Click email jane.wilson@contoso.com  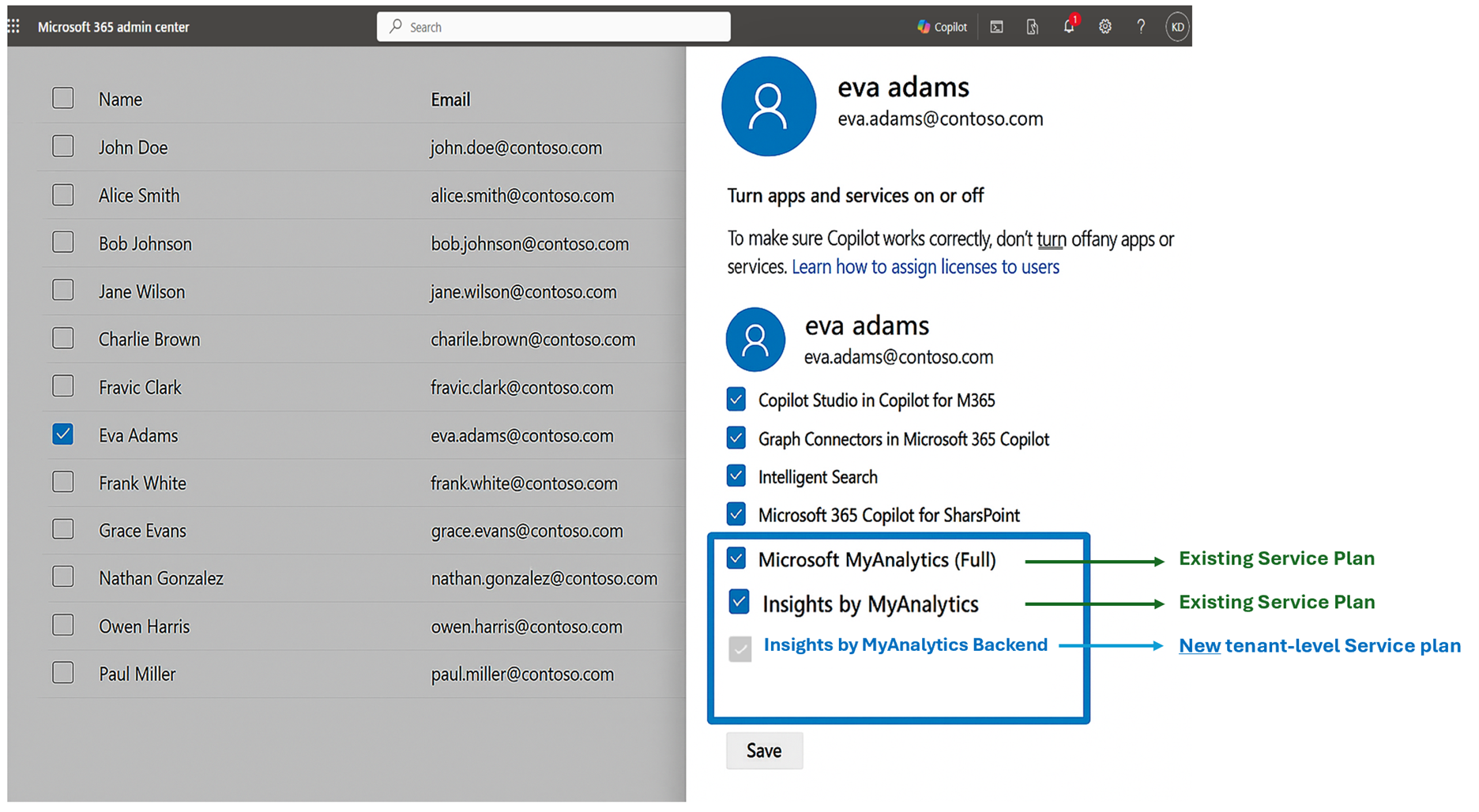tap(523, 292)
